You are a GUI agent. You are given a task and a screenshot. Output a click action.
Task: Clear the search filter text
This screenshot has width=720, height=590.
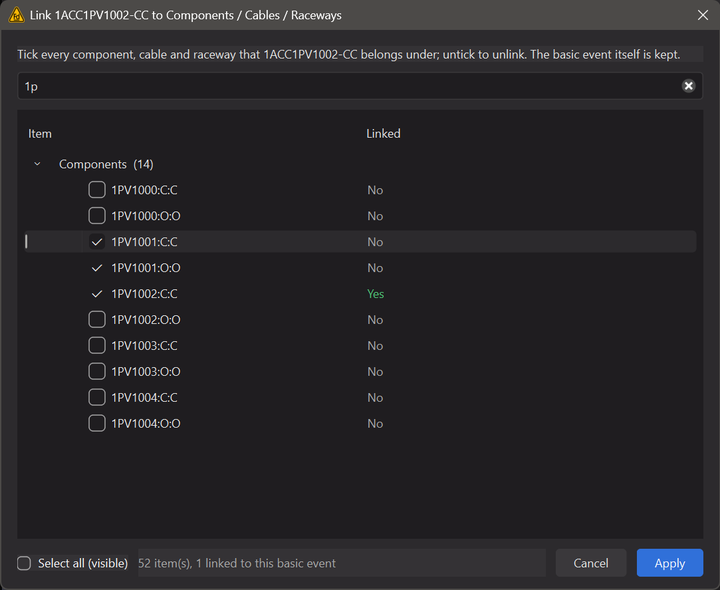click(x=688, y=86)
